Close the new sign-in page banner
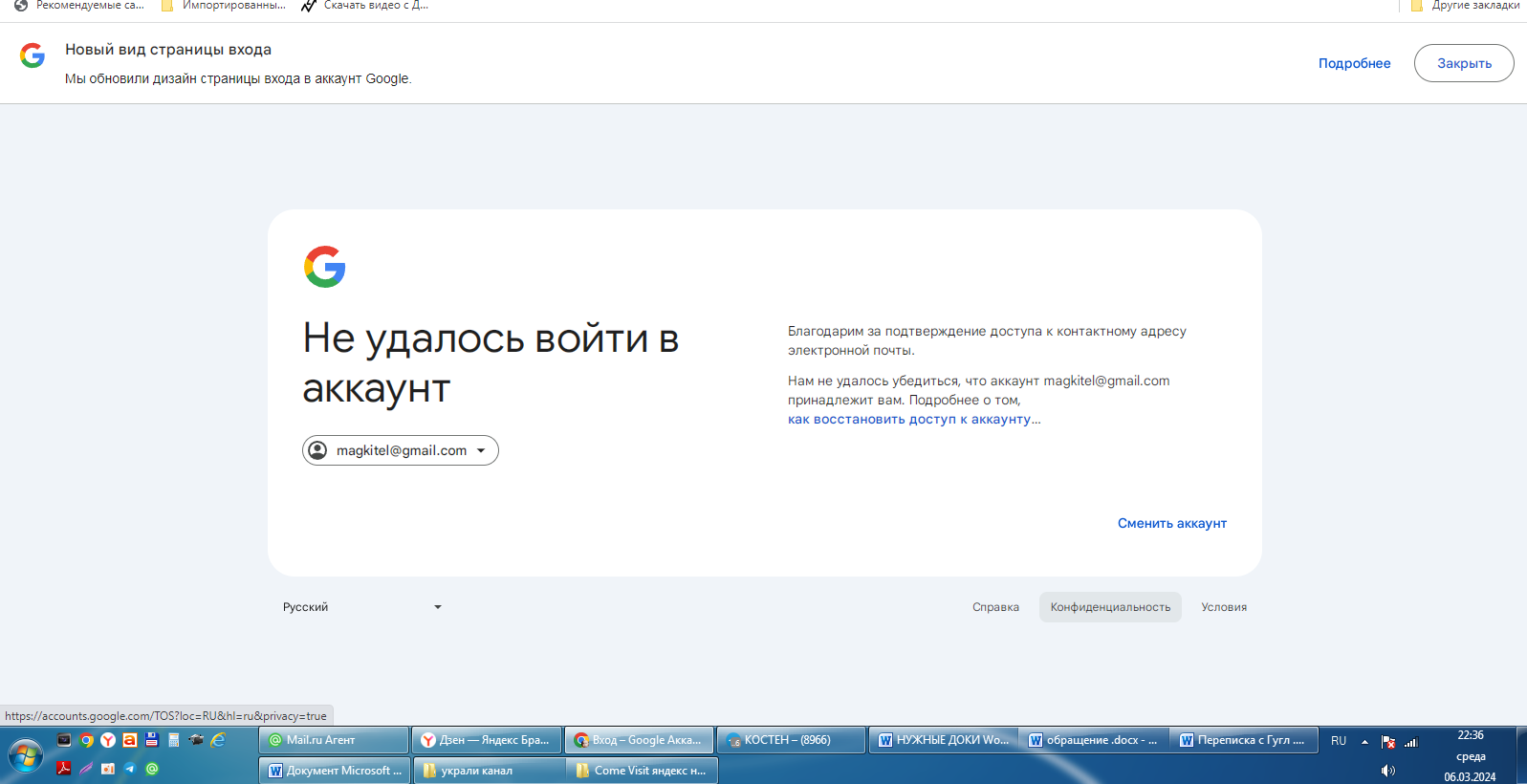This screenshot has width=1527, height=784. (1464, 63)
